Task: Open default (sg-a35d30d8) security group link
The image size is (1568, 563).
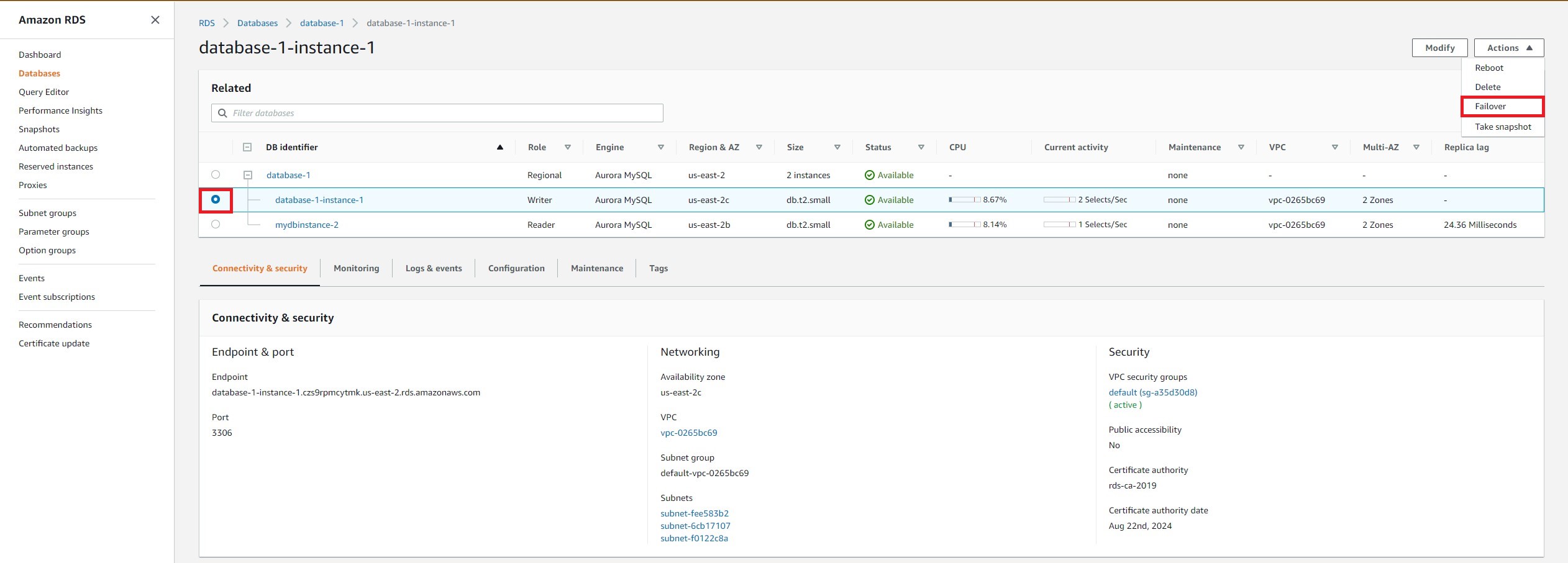Action: coord(1153,392)
